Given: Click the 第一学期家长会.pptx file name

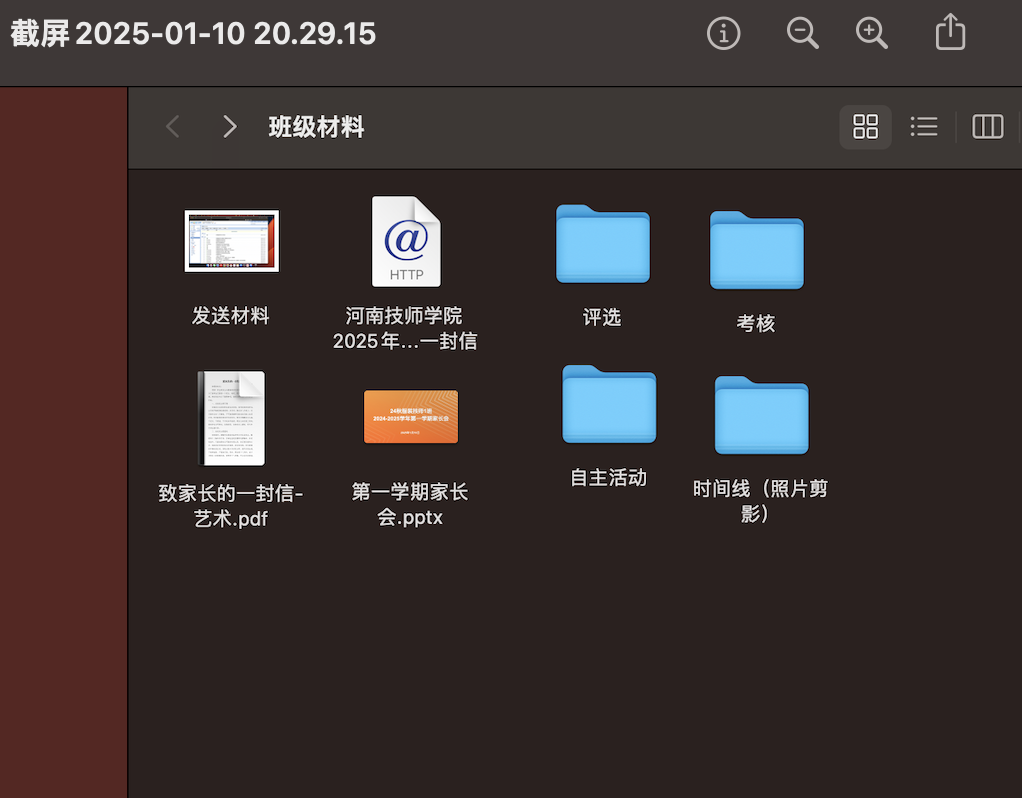Looking at the screenshot, I should pos(410,504).
